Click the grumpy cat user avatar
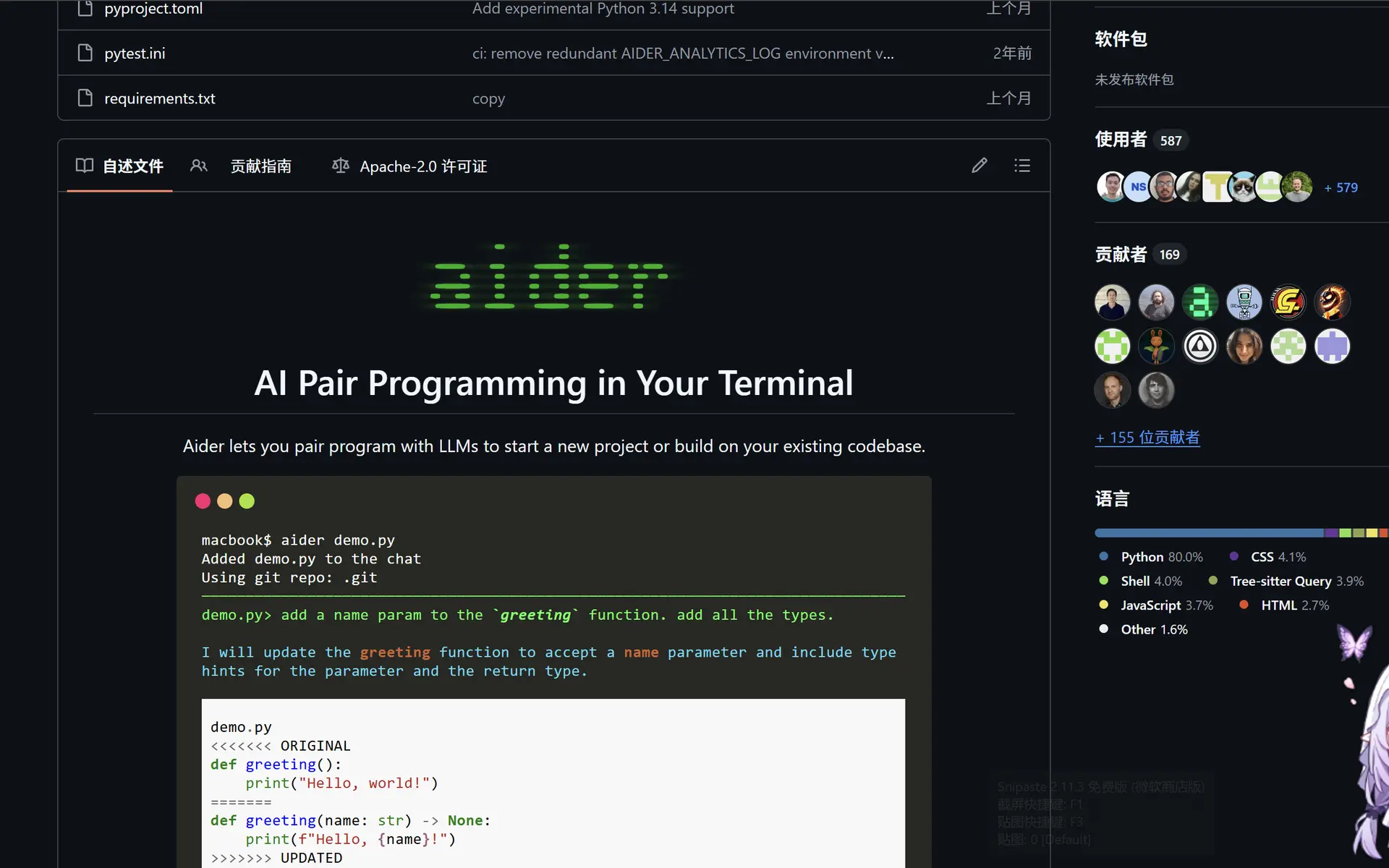 1244,187
